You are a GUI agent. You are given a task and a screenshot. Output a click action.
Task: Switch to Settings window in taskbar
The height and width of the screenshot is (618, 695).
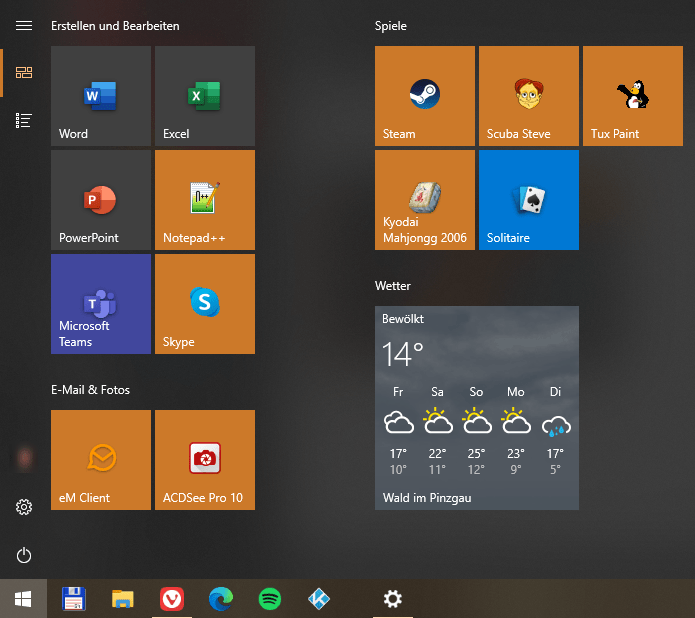[393, 599]
